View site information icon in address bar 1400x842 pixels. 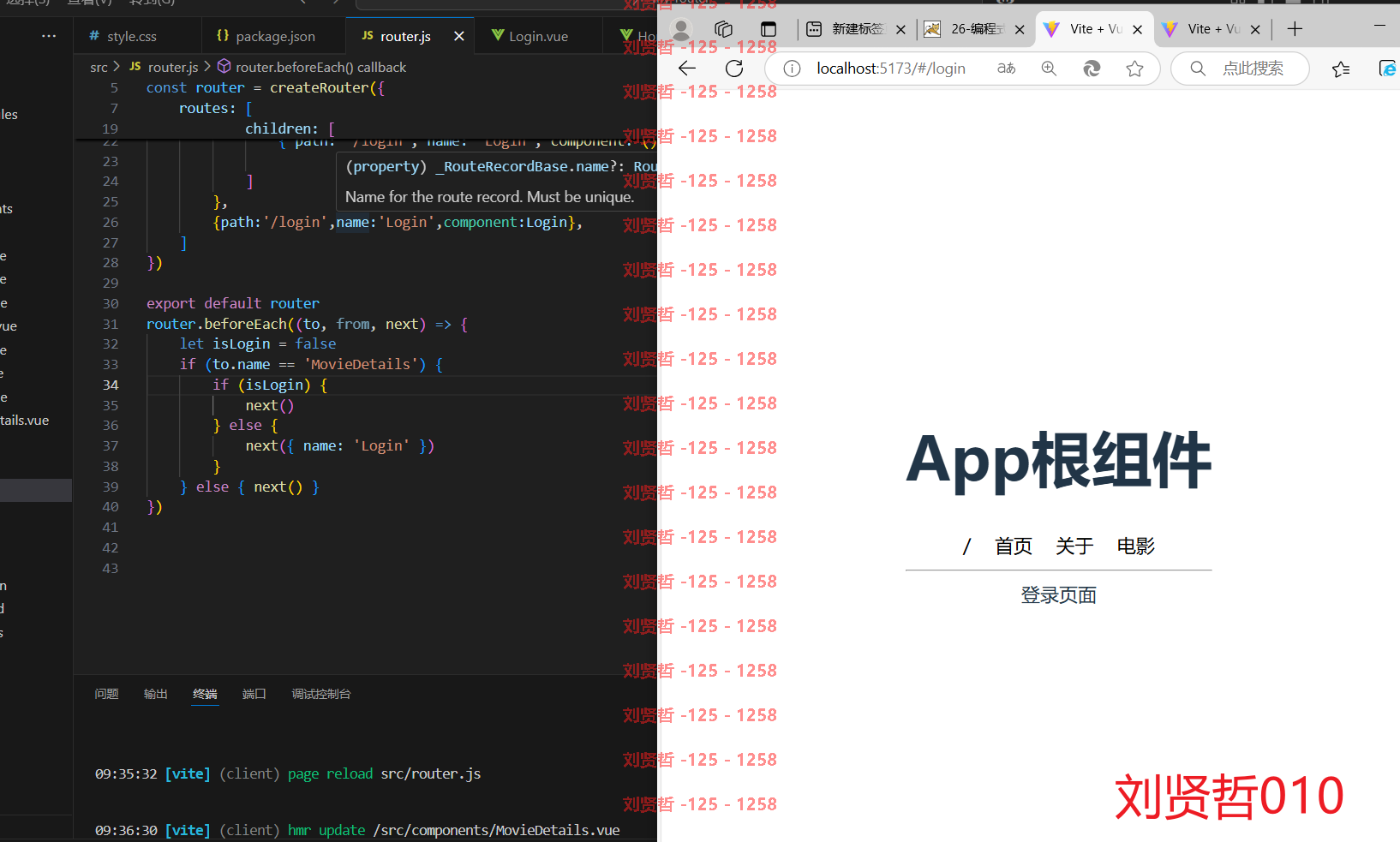[x=793, y=69]
